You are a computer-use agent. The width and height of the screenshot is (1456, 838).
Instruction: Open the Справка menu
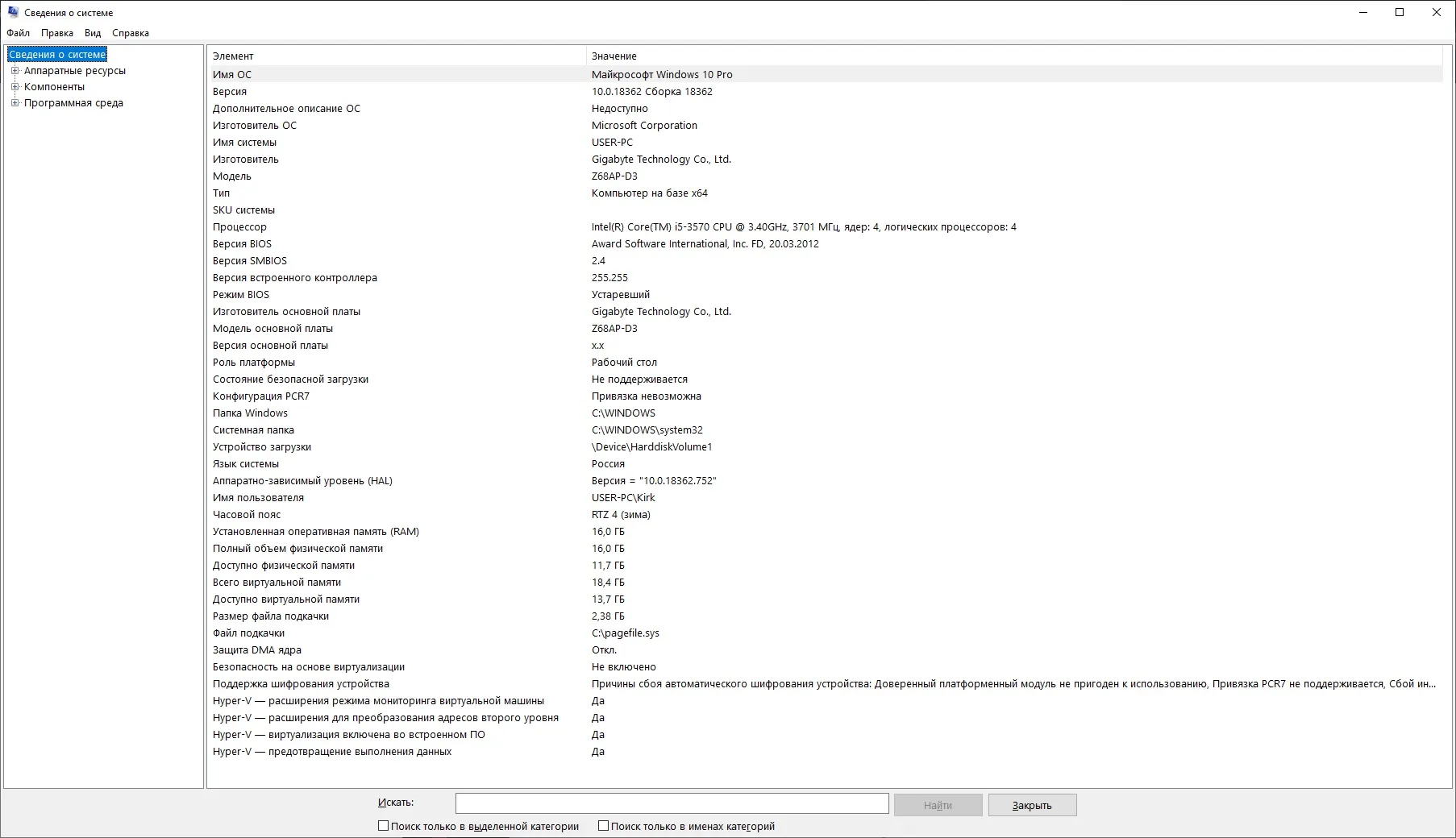131,33
